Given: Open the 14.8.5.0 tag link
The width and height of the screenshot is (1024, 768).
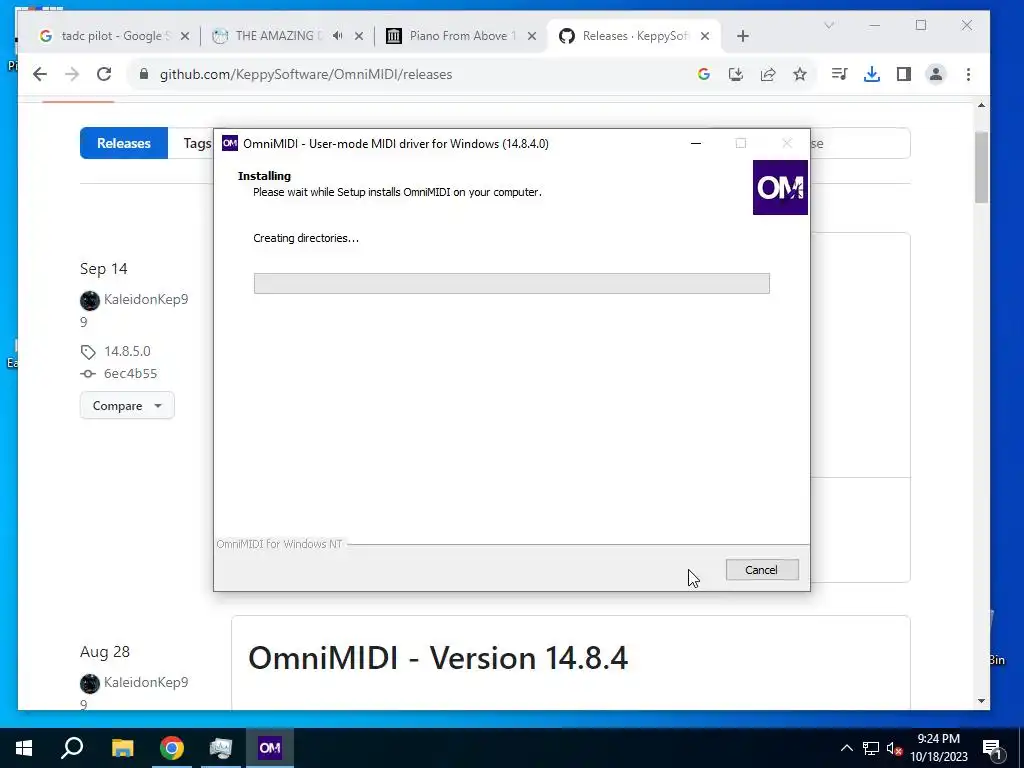Looking at the screenshot, I should [x=127, y=351].
